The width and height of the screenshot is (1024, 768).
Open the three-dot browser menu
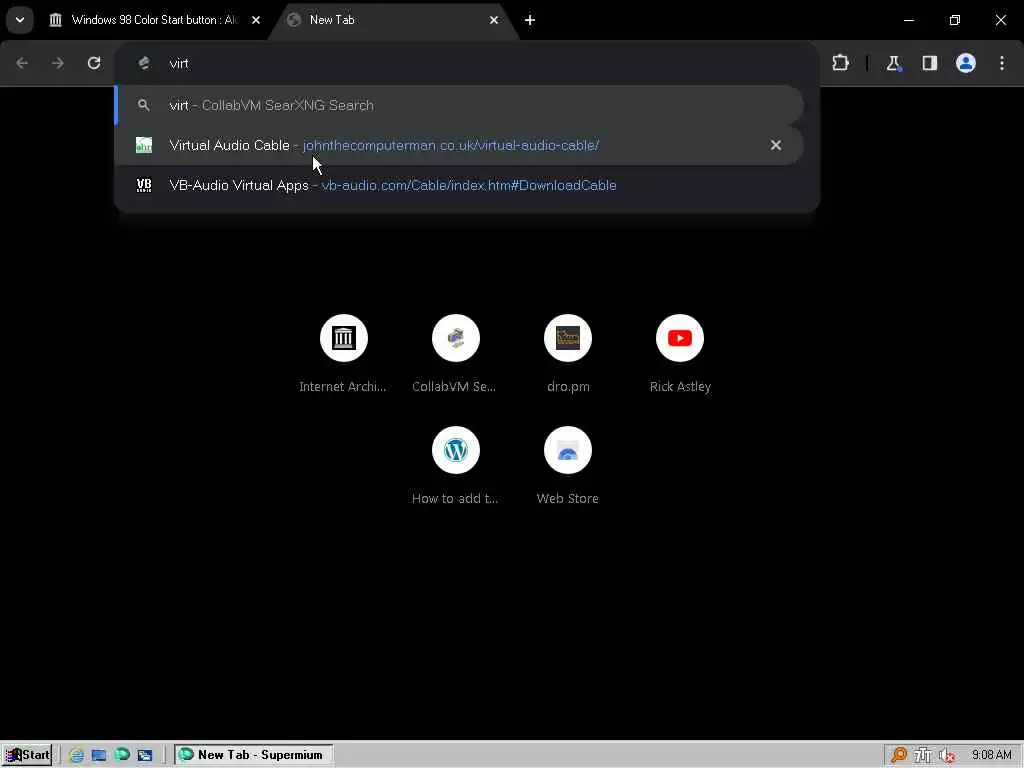click(x=1002, y=63)
